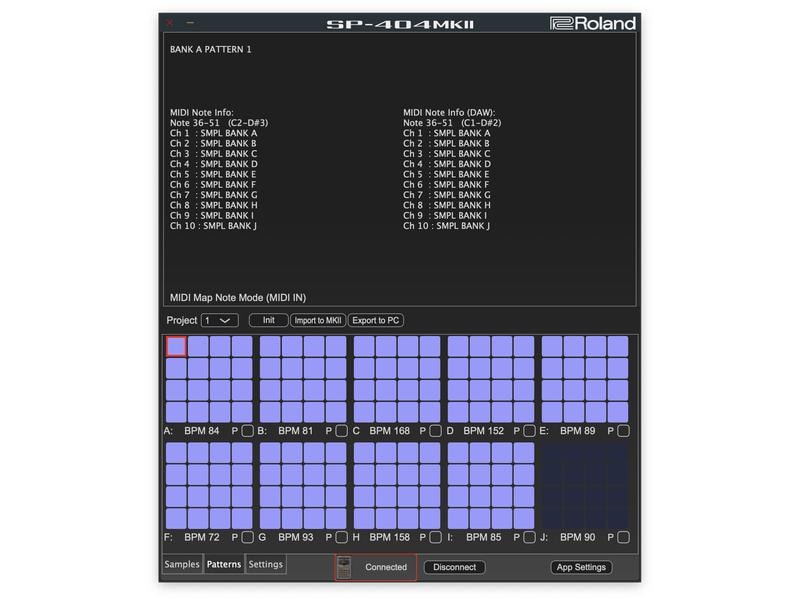This screenshot has width=800, height=600.
Task: Click the BPM 152 label of Bank D
Action: [483, 431]
